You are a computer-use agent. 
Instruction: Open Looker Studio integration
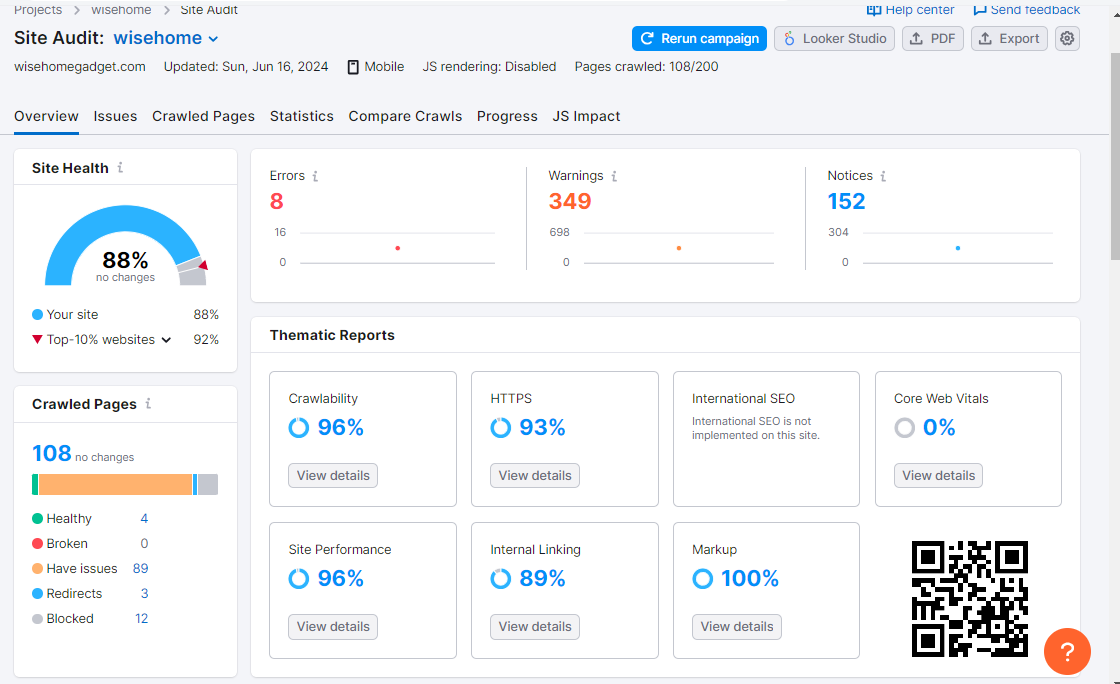point(834,39)
